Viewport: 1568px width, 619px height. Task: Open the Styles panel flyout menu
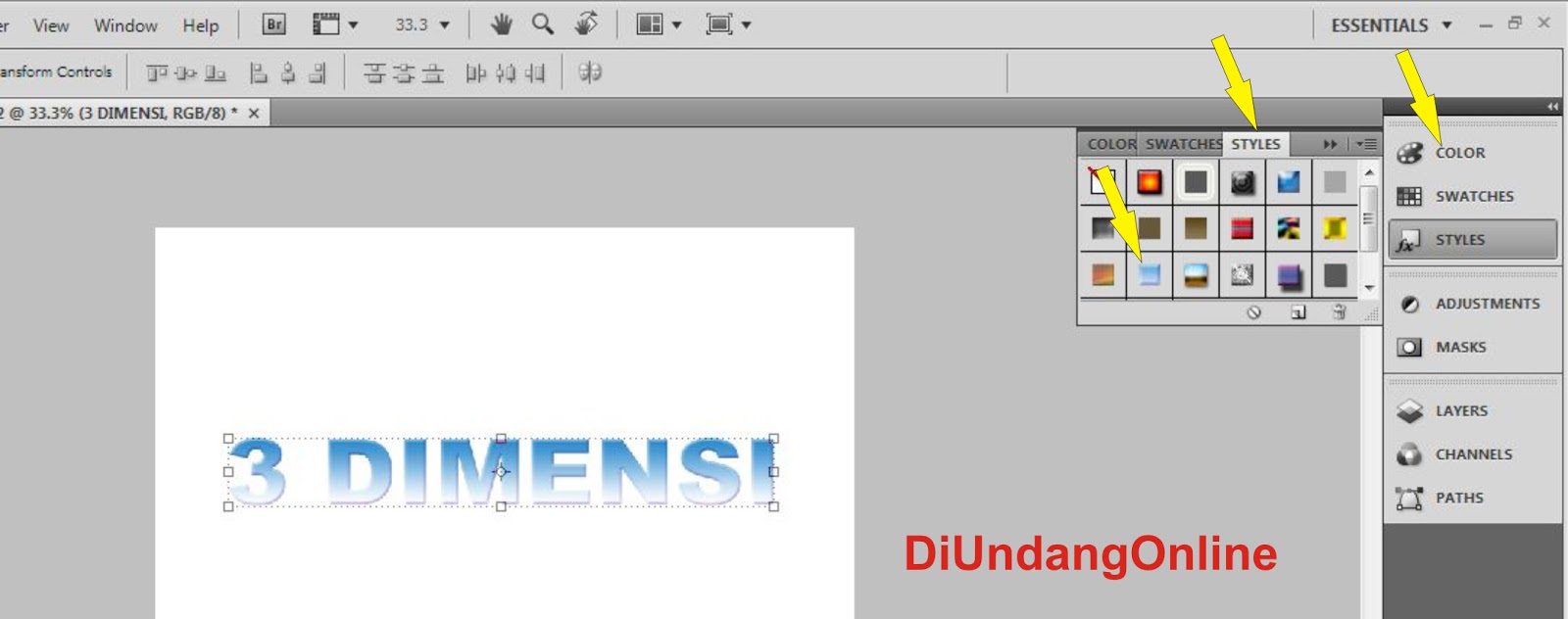coord(1366,144)
